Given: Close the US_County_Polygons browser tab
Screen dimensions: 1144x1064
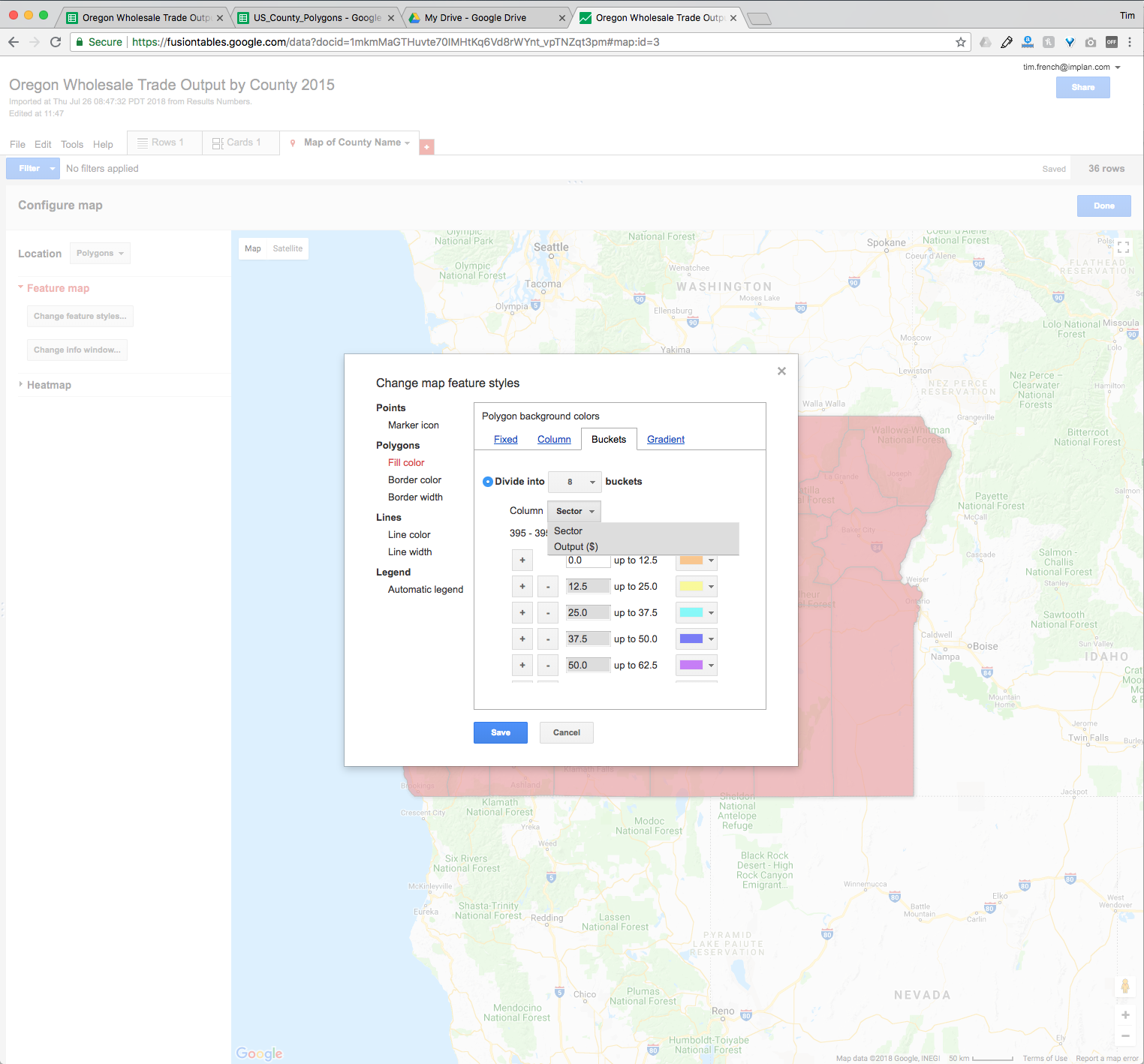Looking at the screenshot, I should coord(391,18).
